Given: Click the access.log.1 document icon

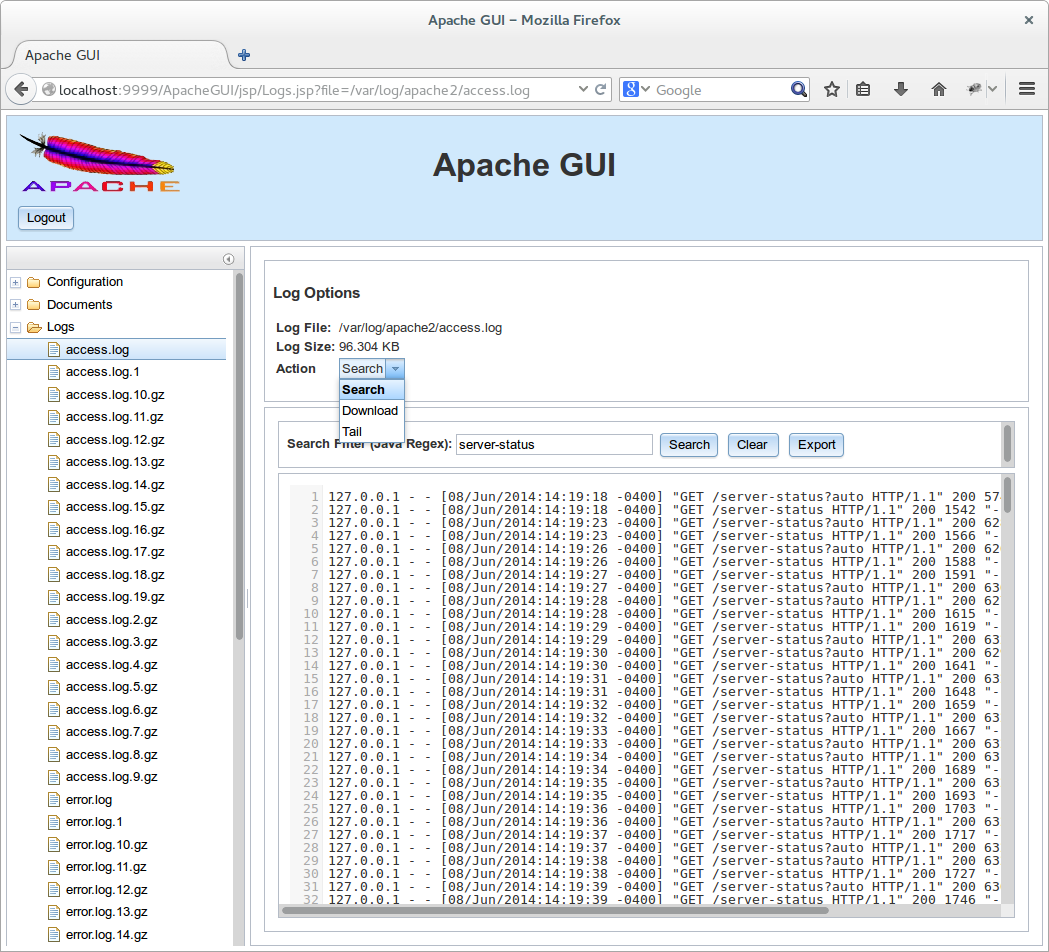Looking at the screenshot, I should pyautogui.click(x=54, y=371).
